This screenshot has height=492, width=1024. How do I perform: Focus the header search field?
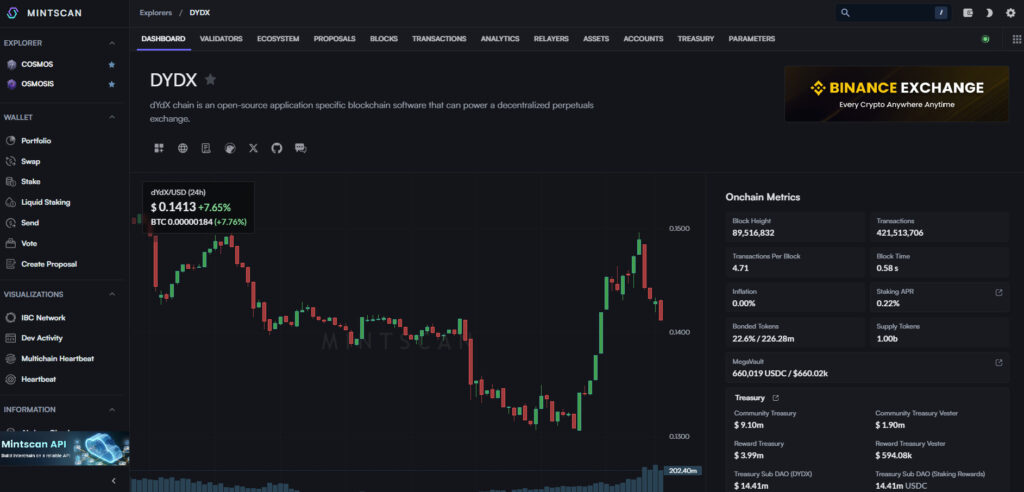893,12
